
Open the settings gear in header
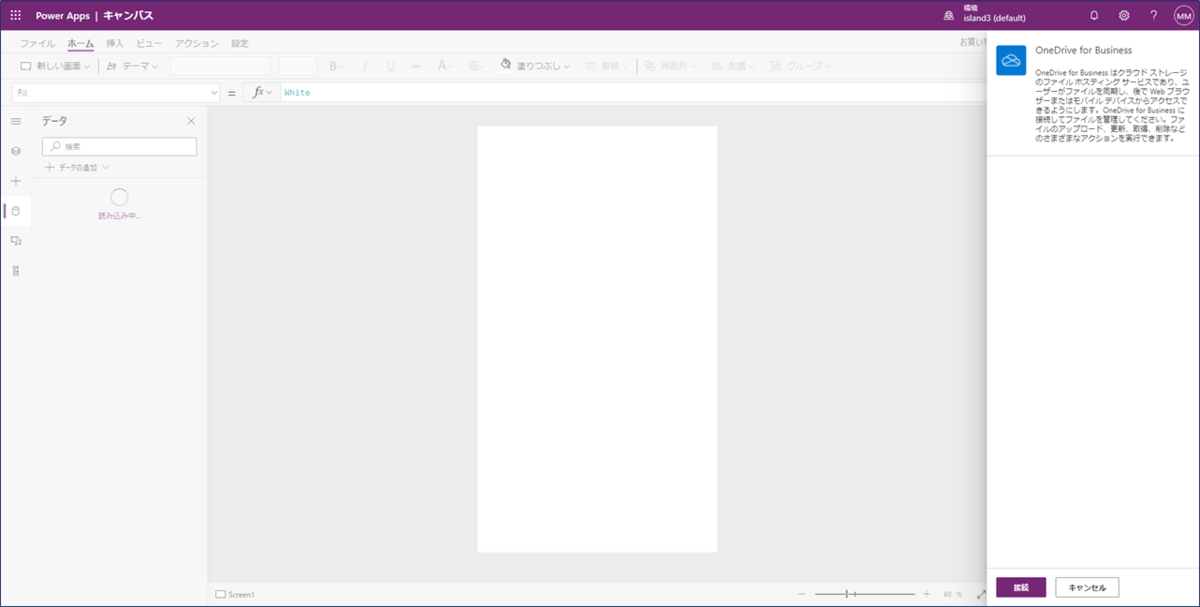coord(1124,16)
